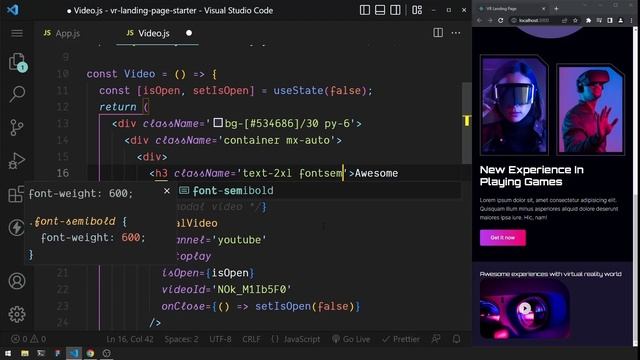Reload the browser page
The width and height of the screenshot is (640, 360).
point(500,20)
